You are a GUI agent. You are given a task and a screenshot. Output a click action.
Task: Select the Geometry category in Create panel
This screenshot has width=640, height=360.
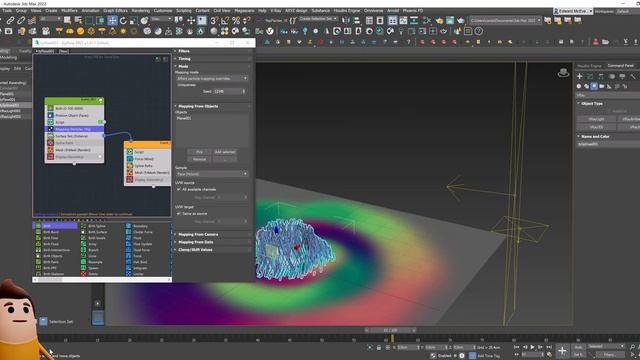pyautogui.click(x=579, y=86)
